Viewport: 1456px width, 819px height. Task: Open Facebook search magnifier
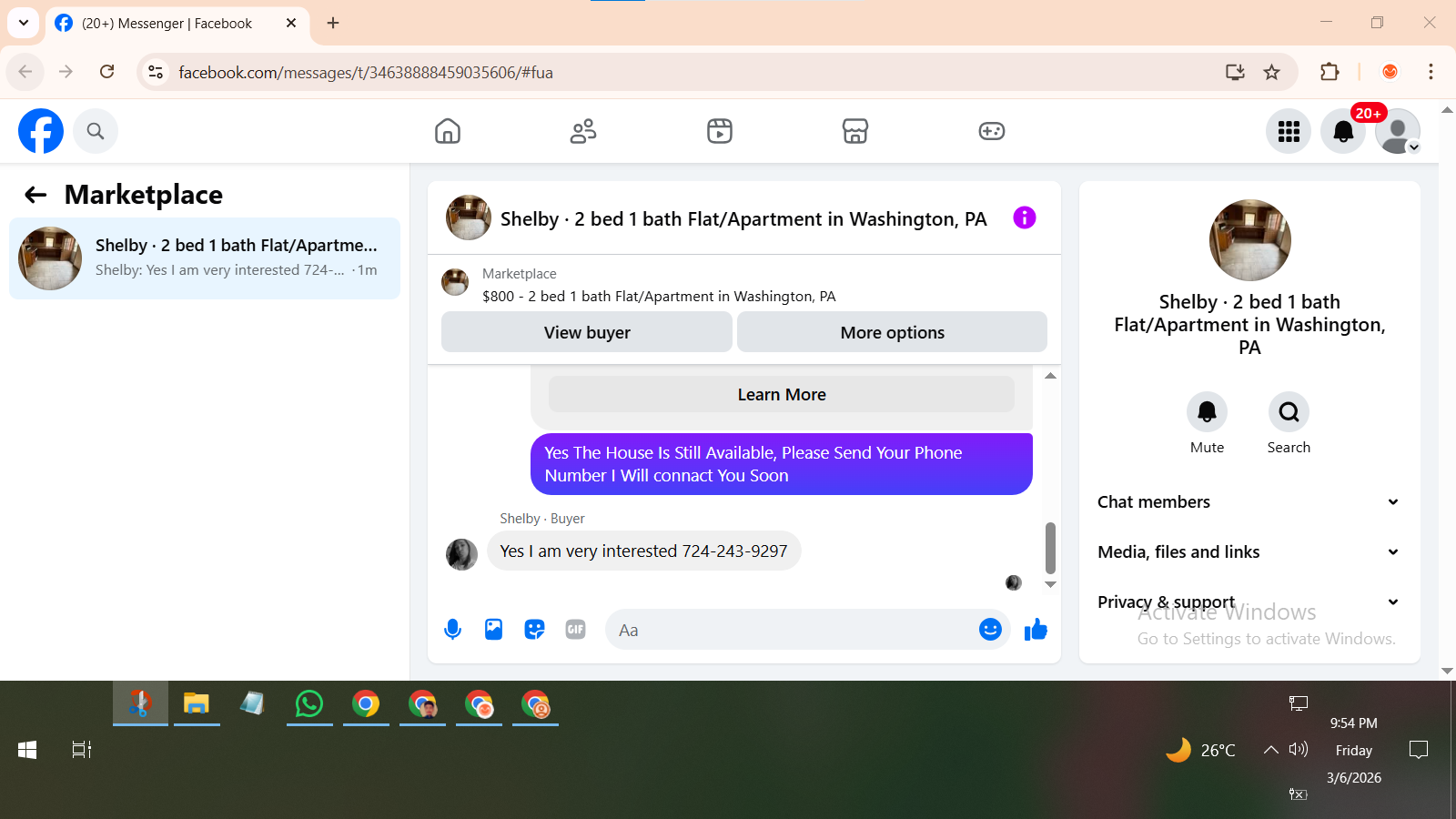[x=96, y=131]
